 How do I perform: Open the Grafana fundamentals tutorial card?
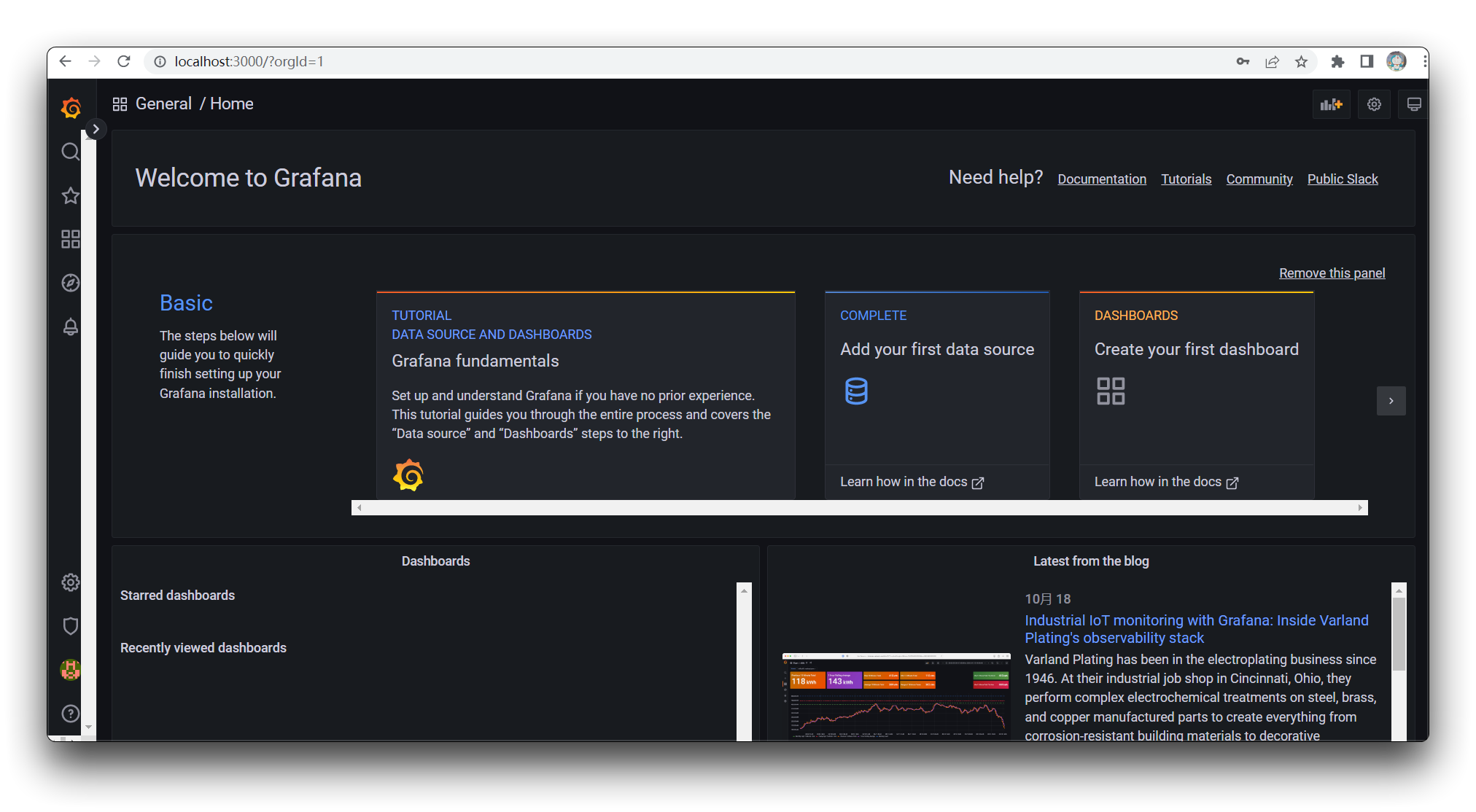tap(586, 395)
